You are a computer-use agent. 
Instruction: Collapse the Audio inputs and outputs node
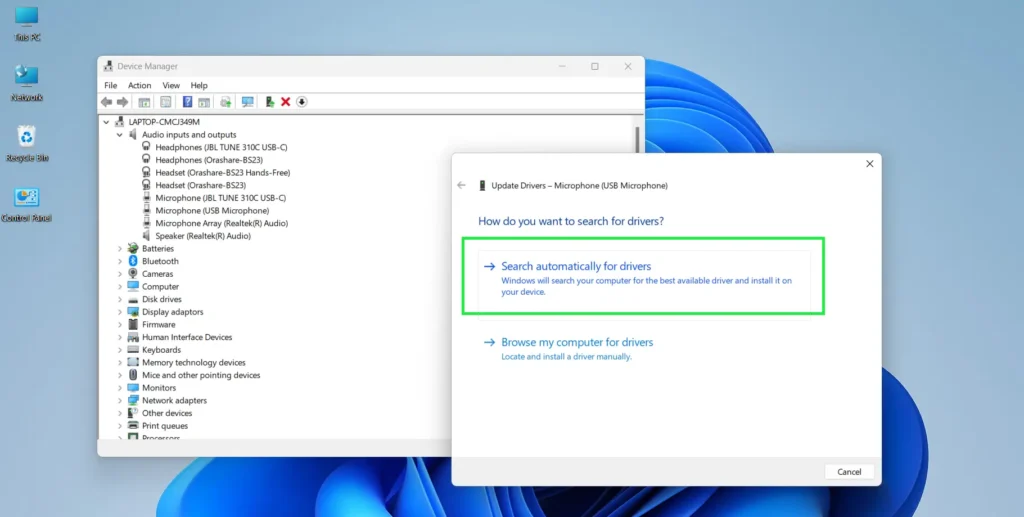120,135
